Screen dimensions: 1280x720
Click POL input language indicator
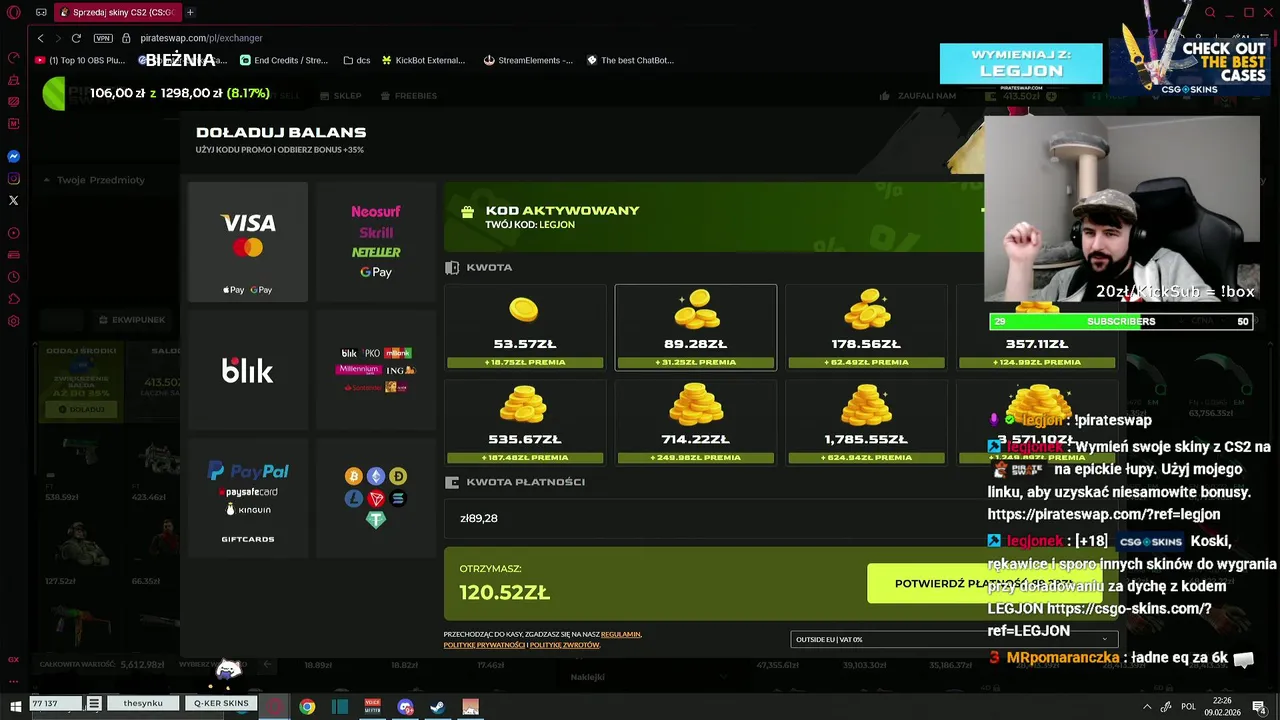pyautogui.click(x=1188, y=706)
